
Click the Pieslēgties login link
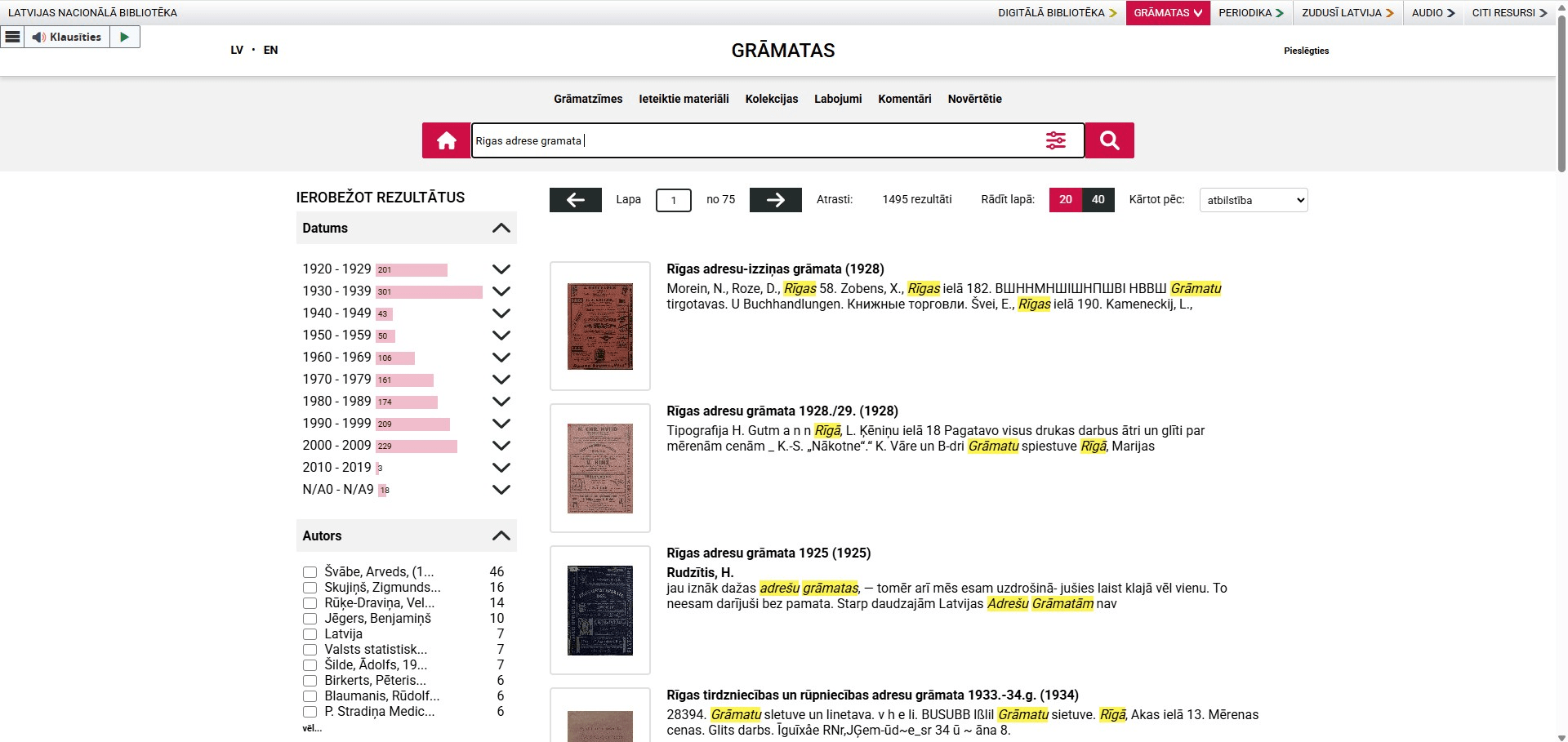[1307, 51]
